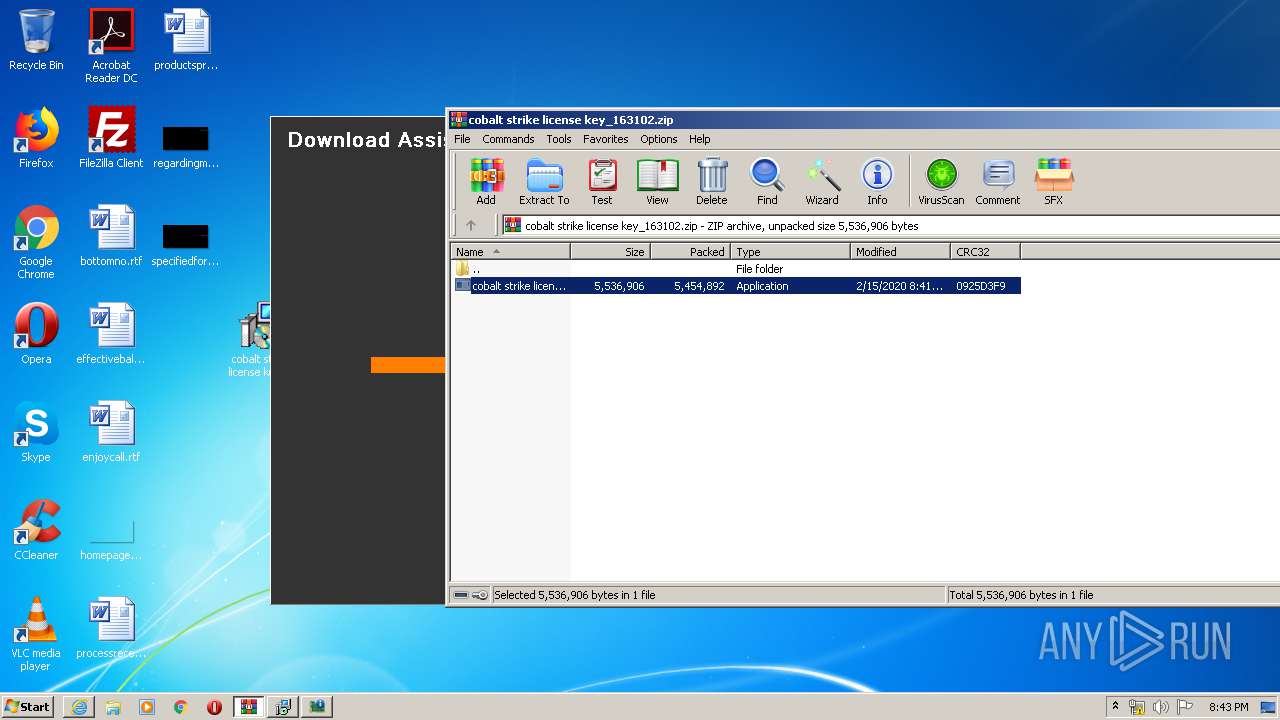
Task: Open the Options menu
Action: [659, 139]
